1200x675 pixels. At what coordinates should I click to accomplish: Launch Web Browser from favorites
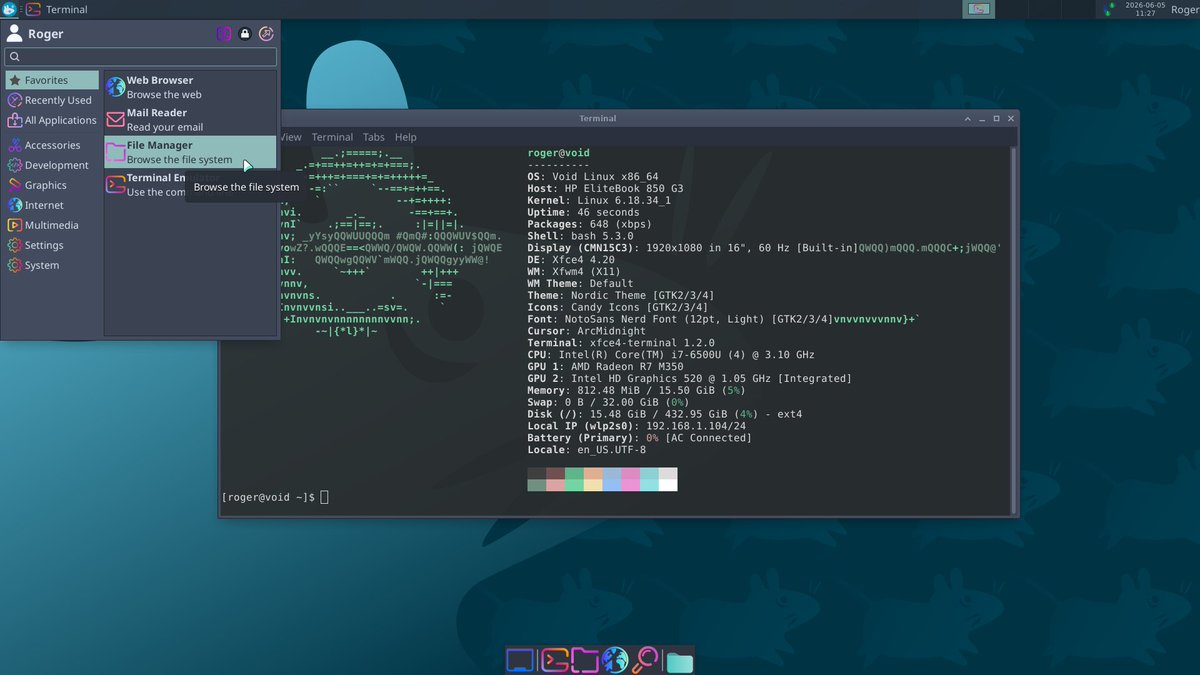[190, 87]
